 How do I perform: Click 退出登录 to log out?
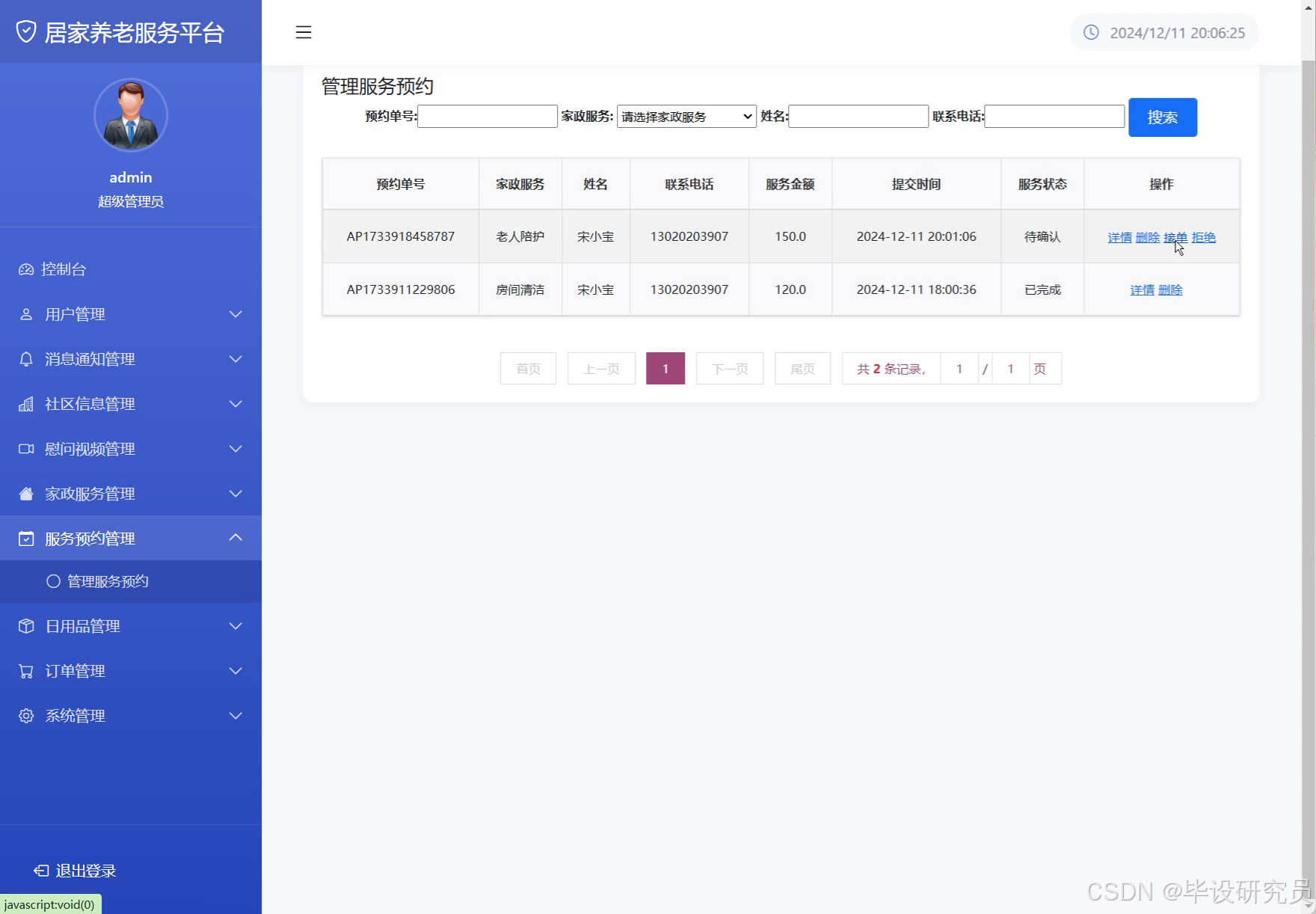pyautogui.click(x=86, y=871)
